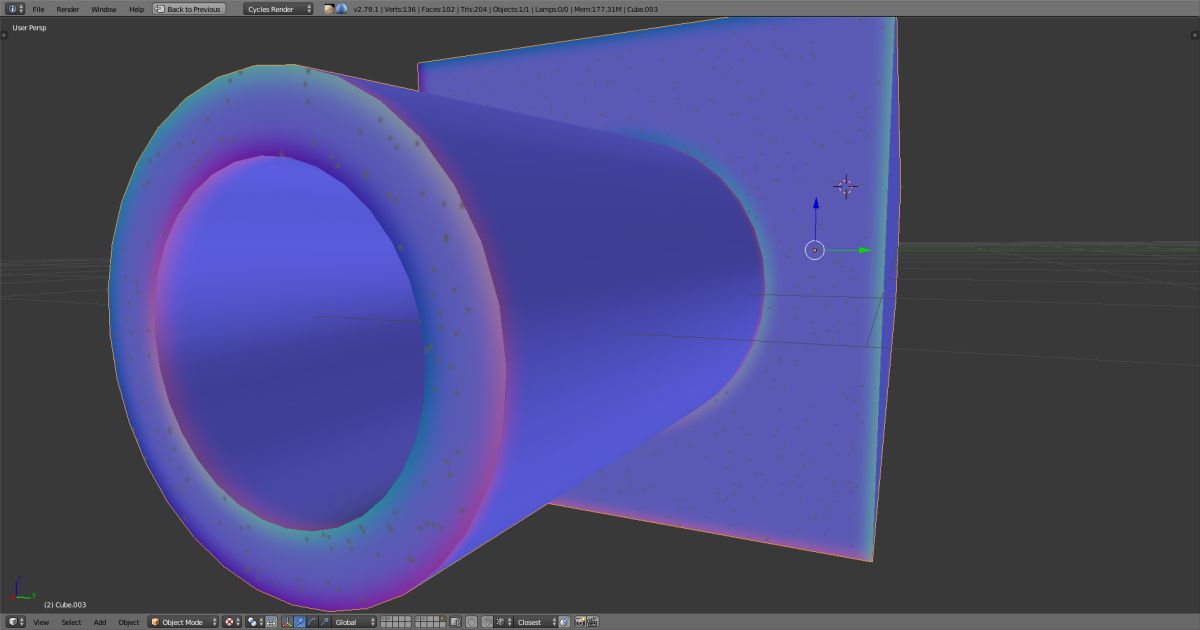This screenshot has width=1200, height=630.
Task: Click the Tris:204 statistic
Action: [473, 9]
